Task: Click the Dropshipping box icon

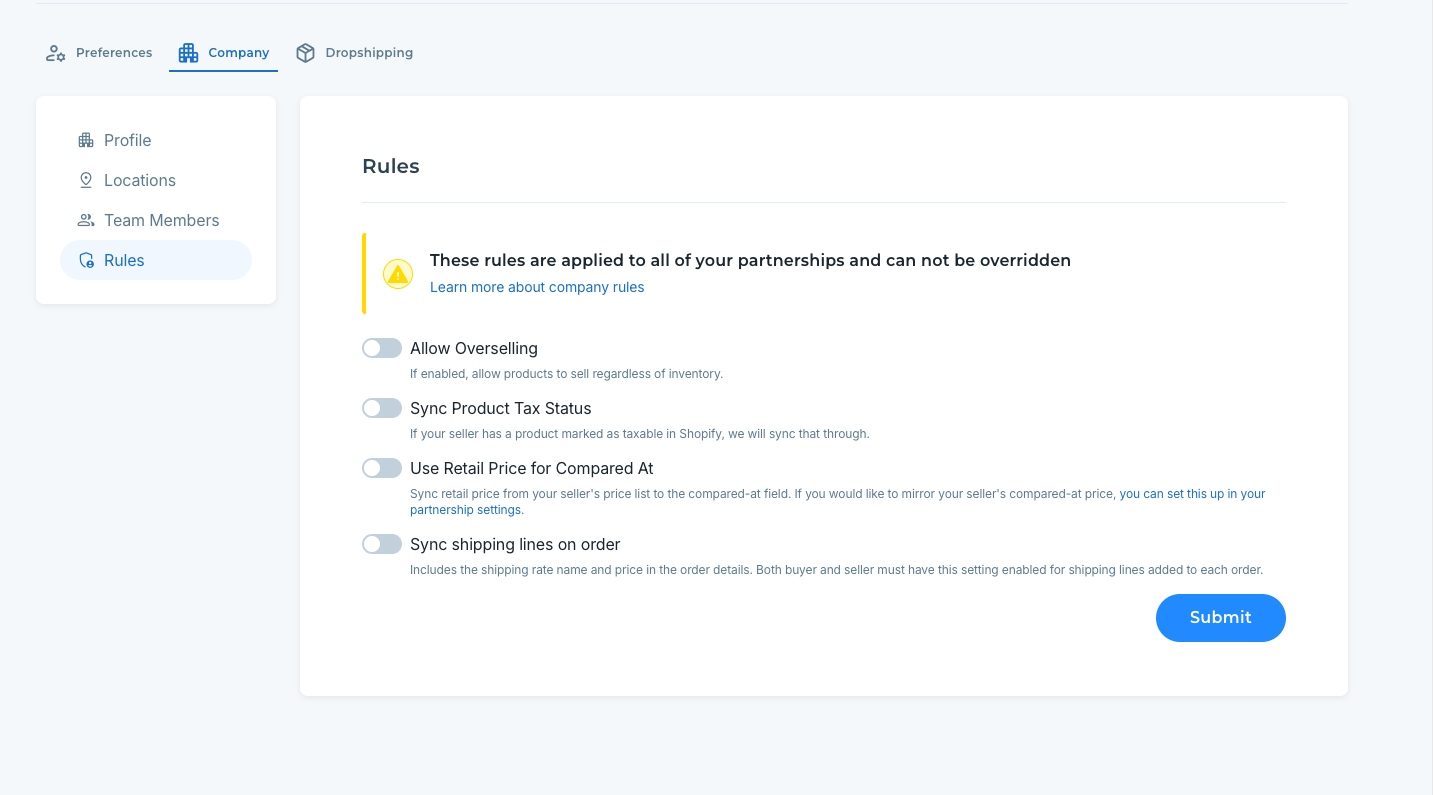Action: 306,53
